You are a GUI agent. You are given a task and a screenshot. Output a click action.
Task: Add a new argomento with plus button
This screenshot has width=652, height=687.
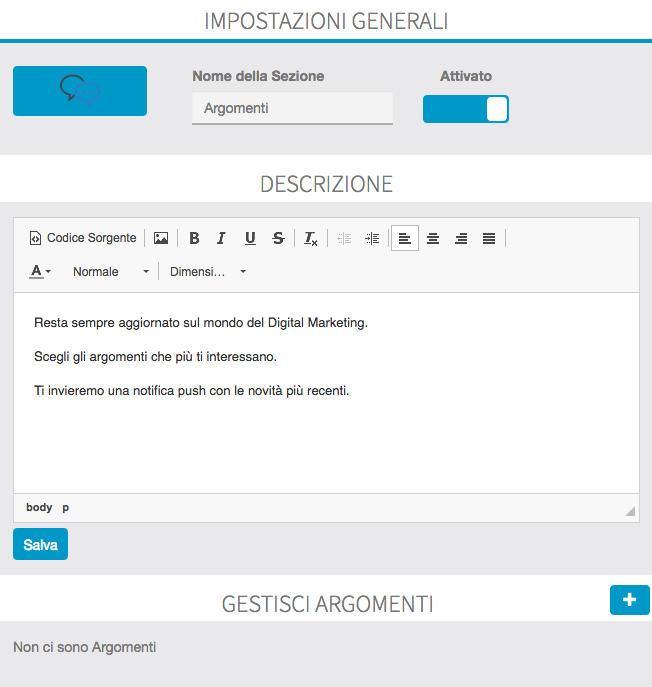click(629, 599)
